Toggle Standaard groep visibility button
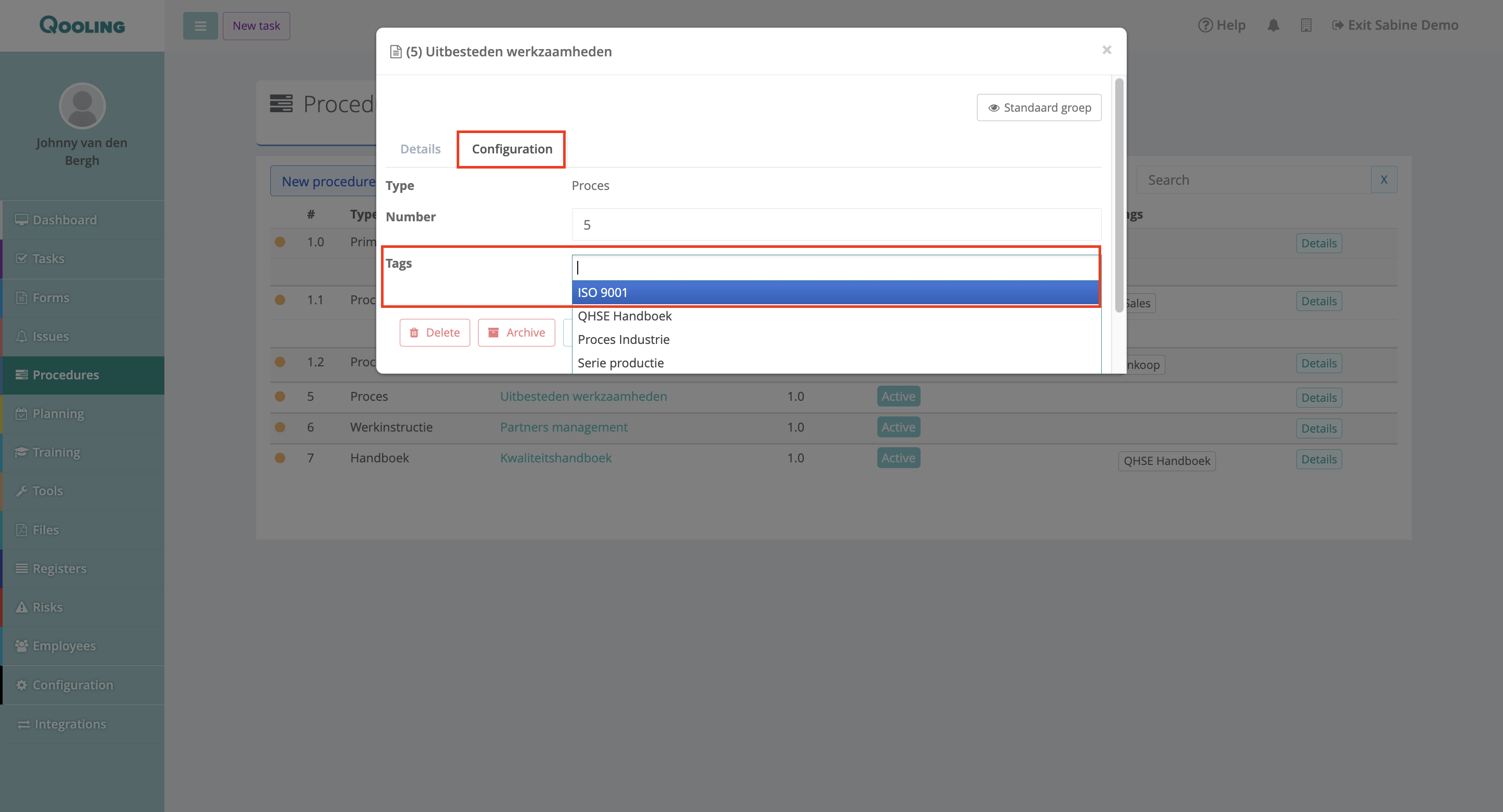Screen dimensions: 1503x812 click(1039, 108)
